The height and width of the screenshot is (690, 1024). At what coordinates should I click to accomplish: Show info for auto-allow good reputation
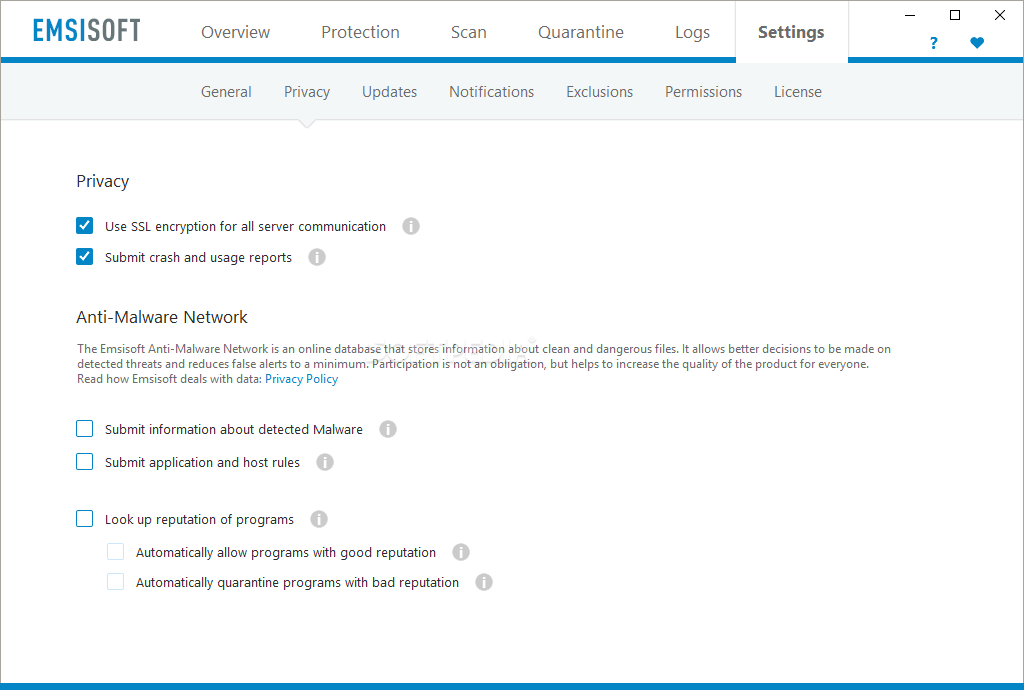461,552
